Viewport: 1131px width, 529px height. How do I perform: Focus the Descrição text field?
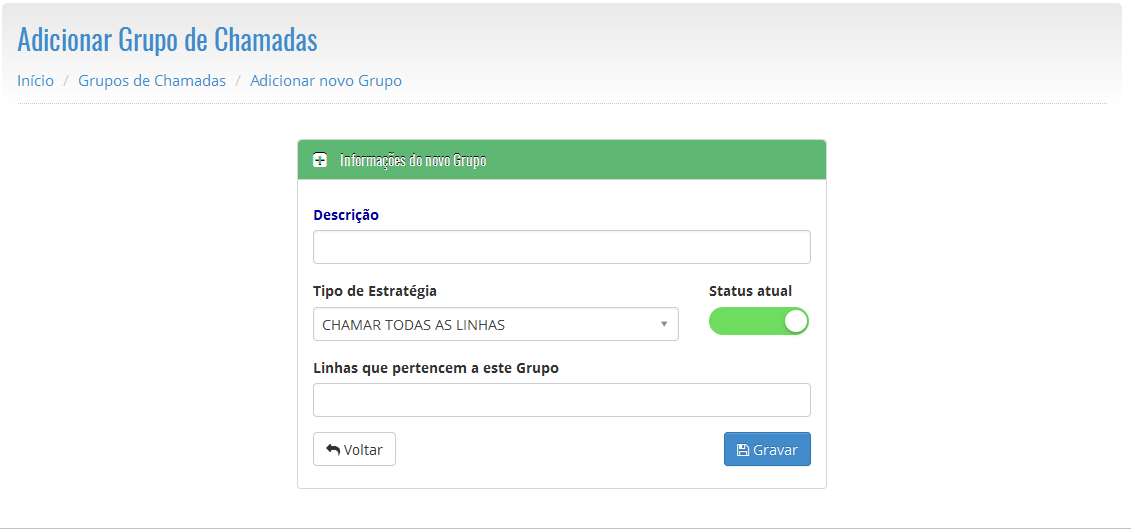[x=561, y=247]
